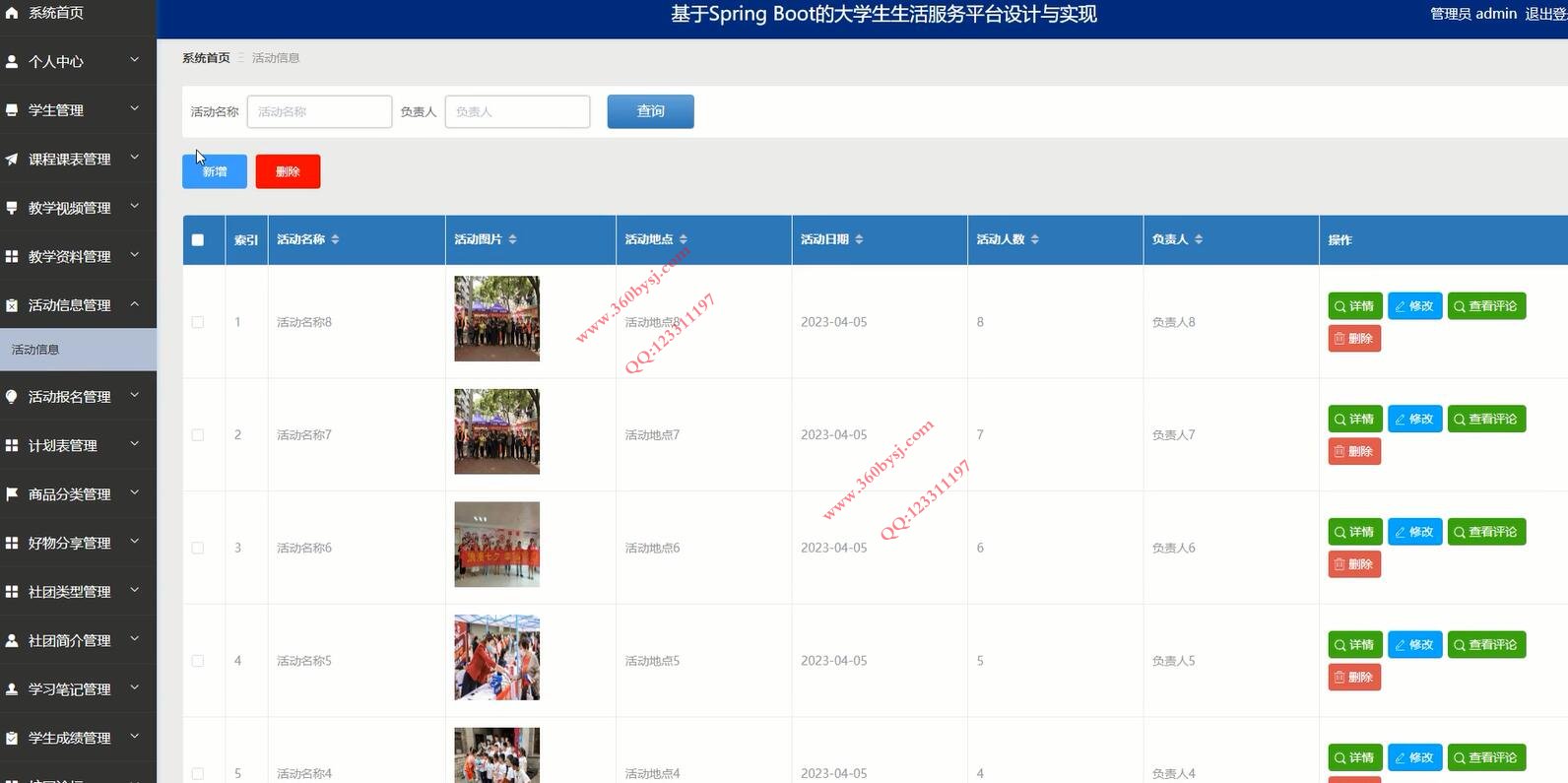Open 详情 for 活动名称5 row
This screenshot has width=1568, height=783.
pyautogui.click(x=1355, y=645)
